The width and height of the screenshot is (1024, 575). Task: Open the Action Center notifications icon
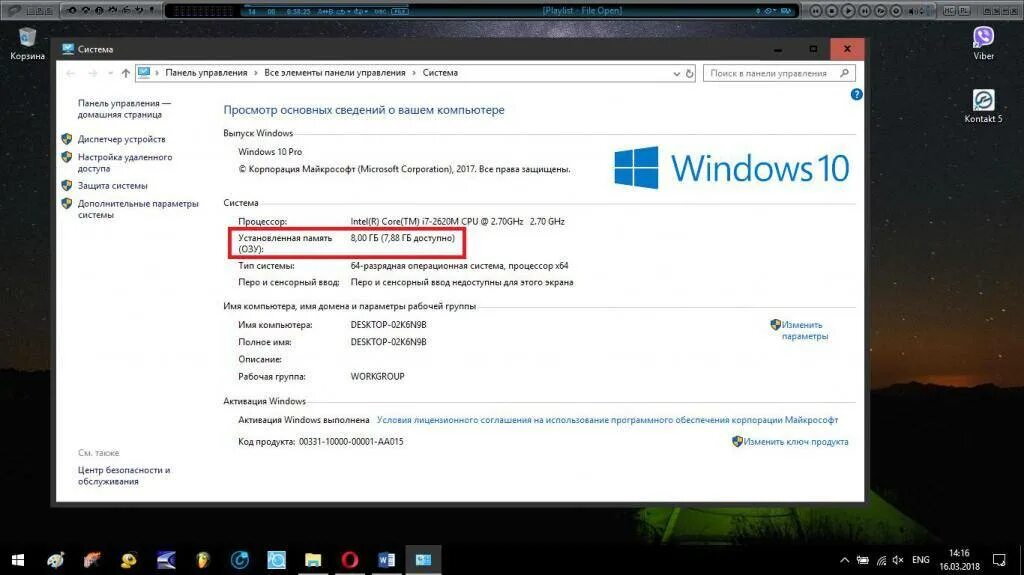pyautogui.click(x=999, y=560)
